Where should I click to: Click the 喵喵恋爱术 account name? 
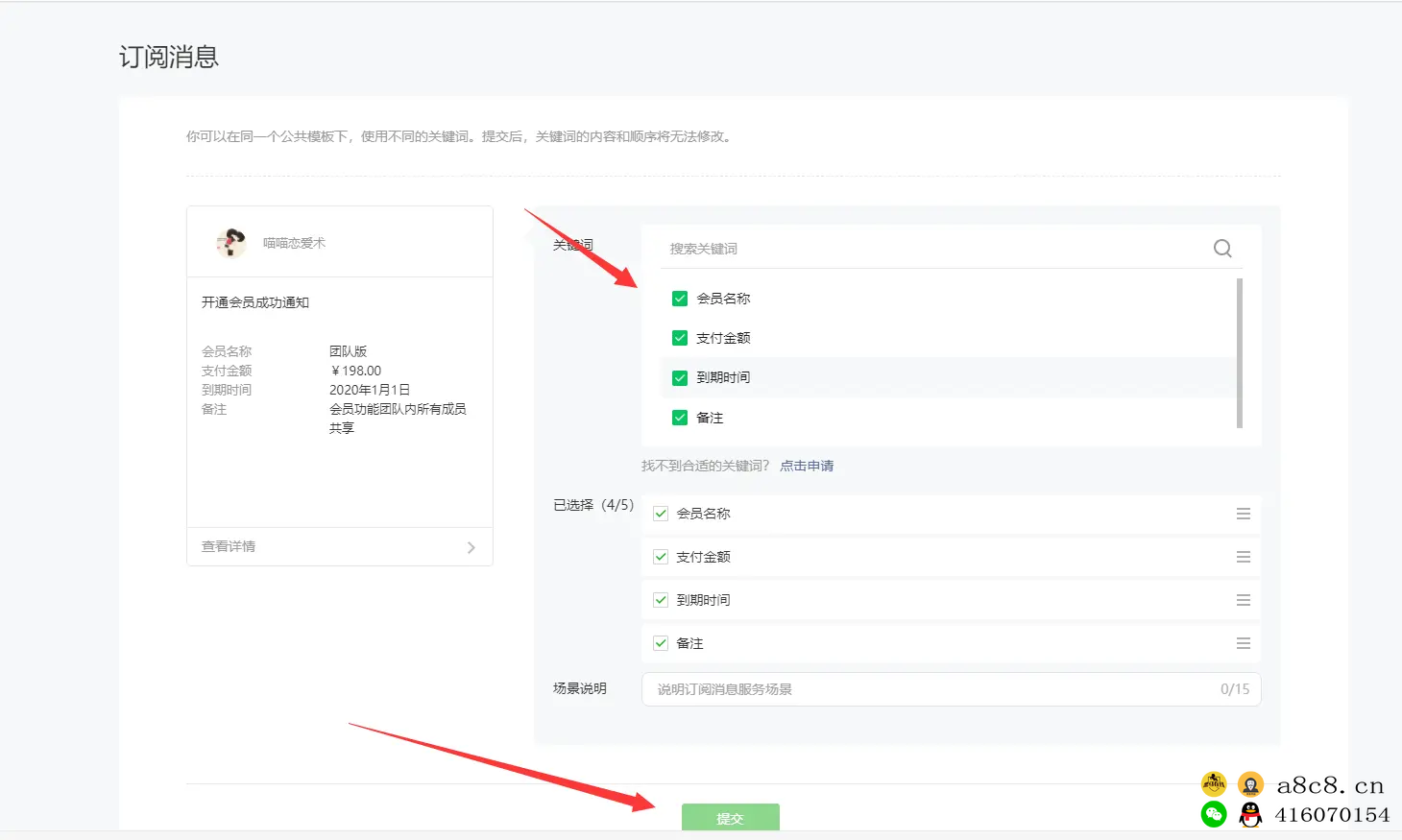pyautogui.click(x=294, y=243)
